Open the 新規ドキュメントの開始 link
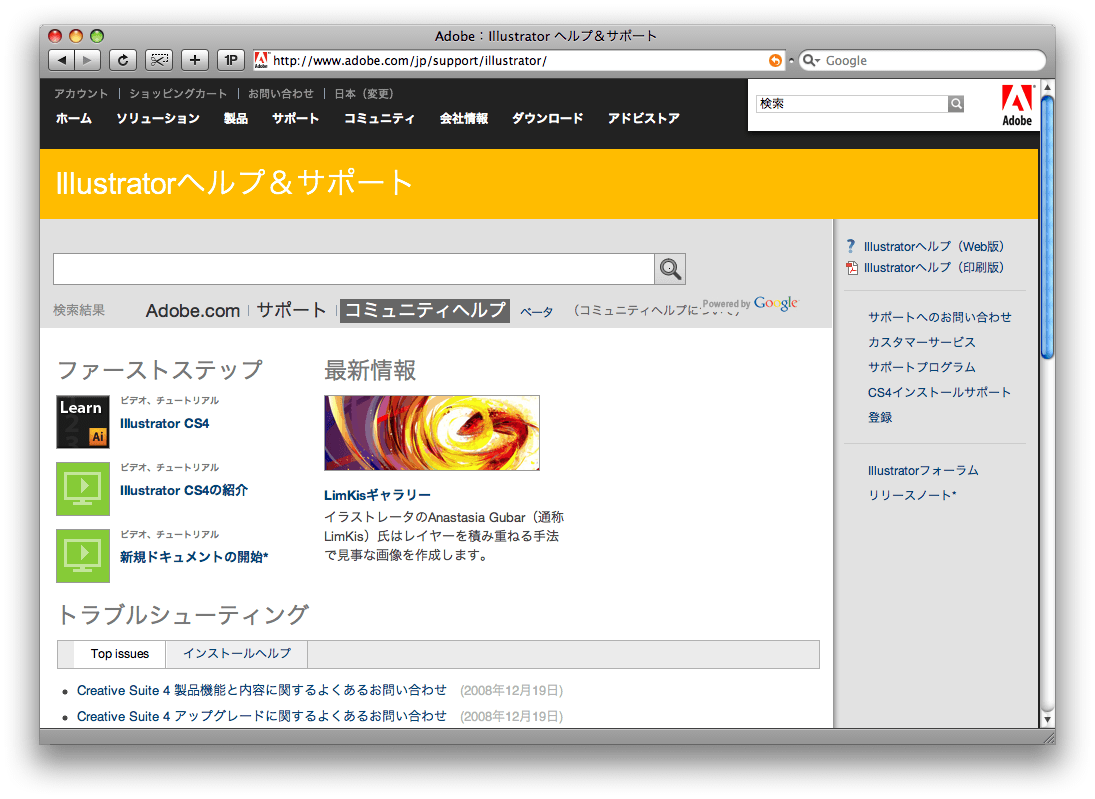The width and height of the screenshot is (1095, 799). point(193,557)
